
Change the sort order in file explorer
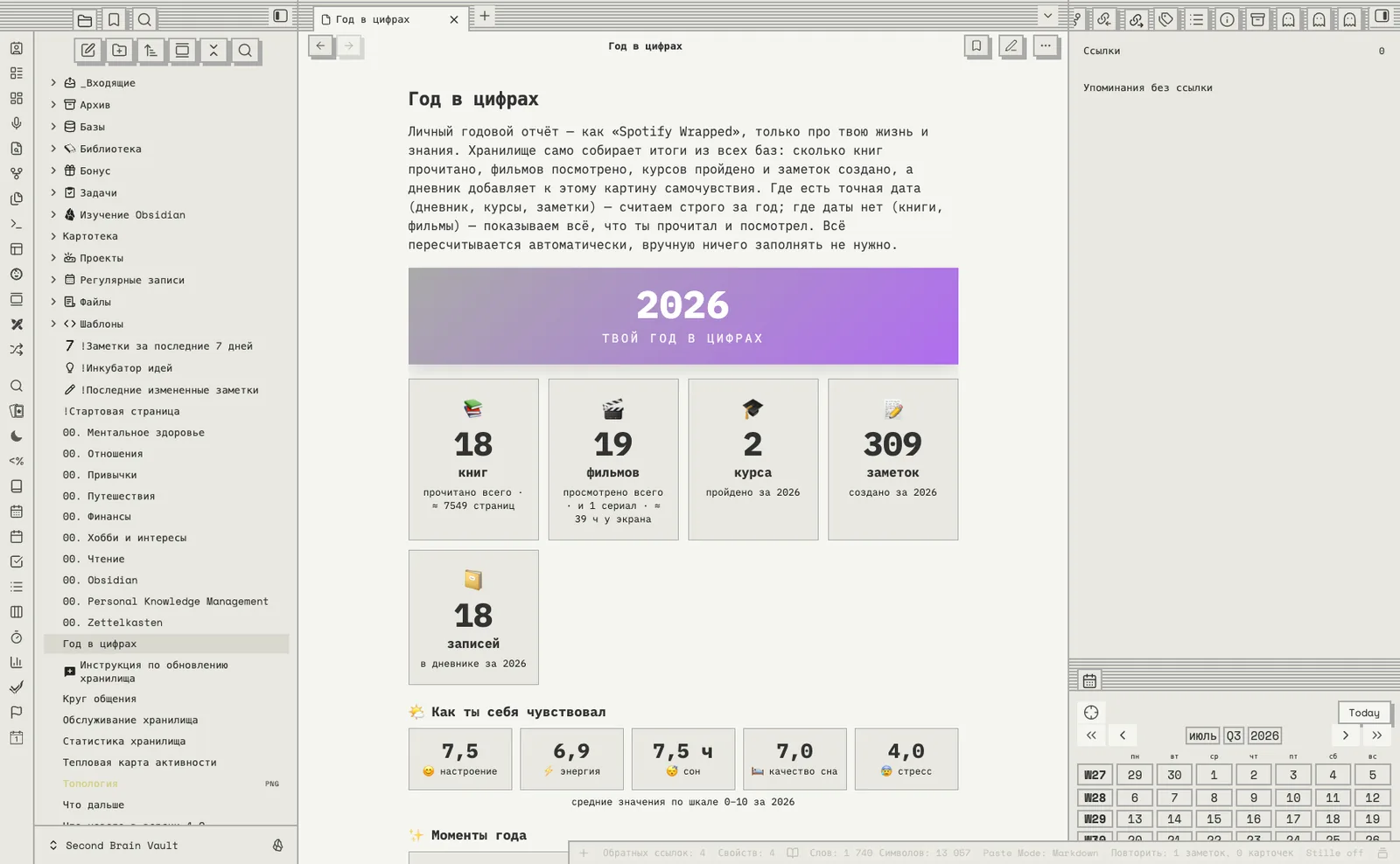(x=150, y=51)
